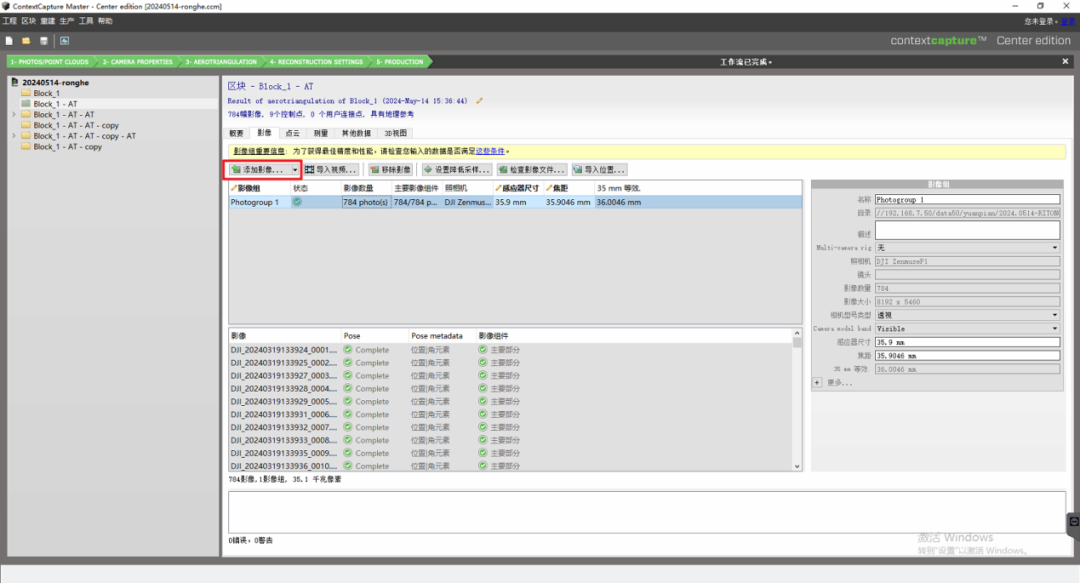Screen dimensions: 1080x583
Task: Click the 焦距 focal length field
Action: click(967, 356)
